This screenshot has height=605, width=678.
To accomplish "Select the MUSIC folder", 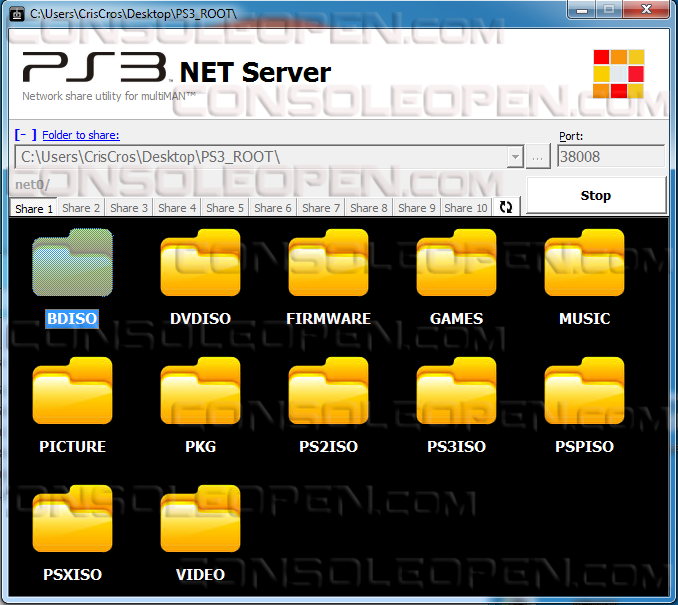I will [584, 262].
